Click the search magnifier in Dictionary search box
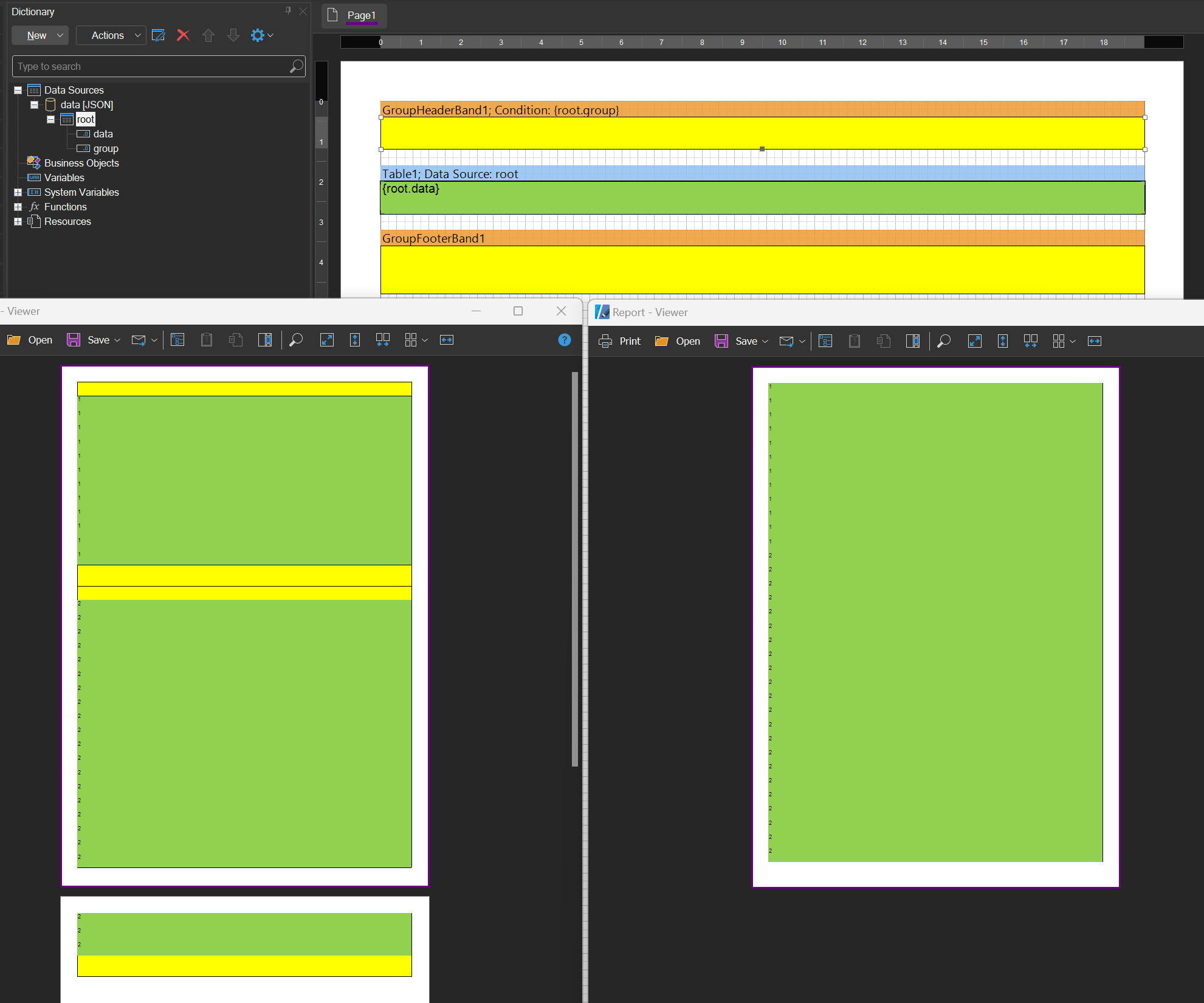The width and height of the screenshot is (1204, 1003). tap(297, 66)
